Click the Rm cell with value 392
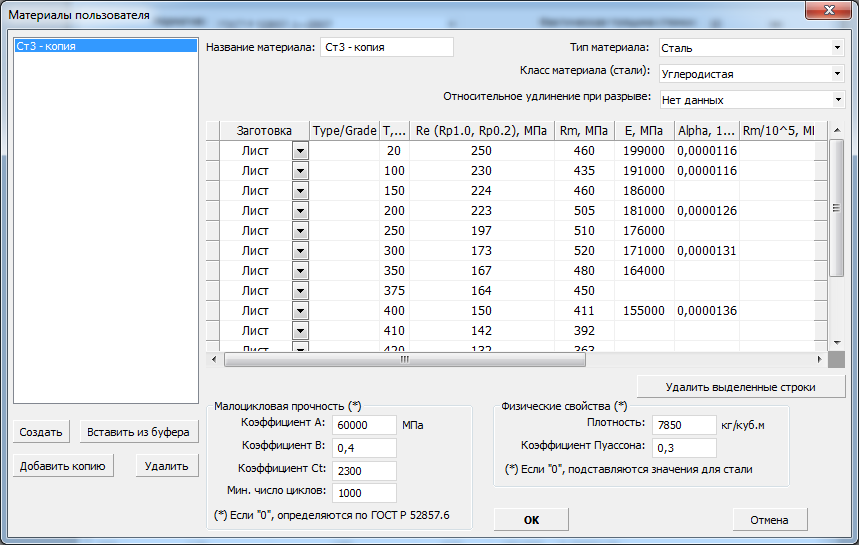This screenshot has width=859, height=545. click(x=584, y=331)
